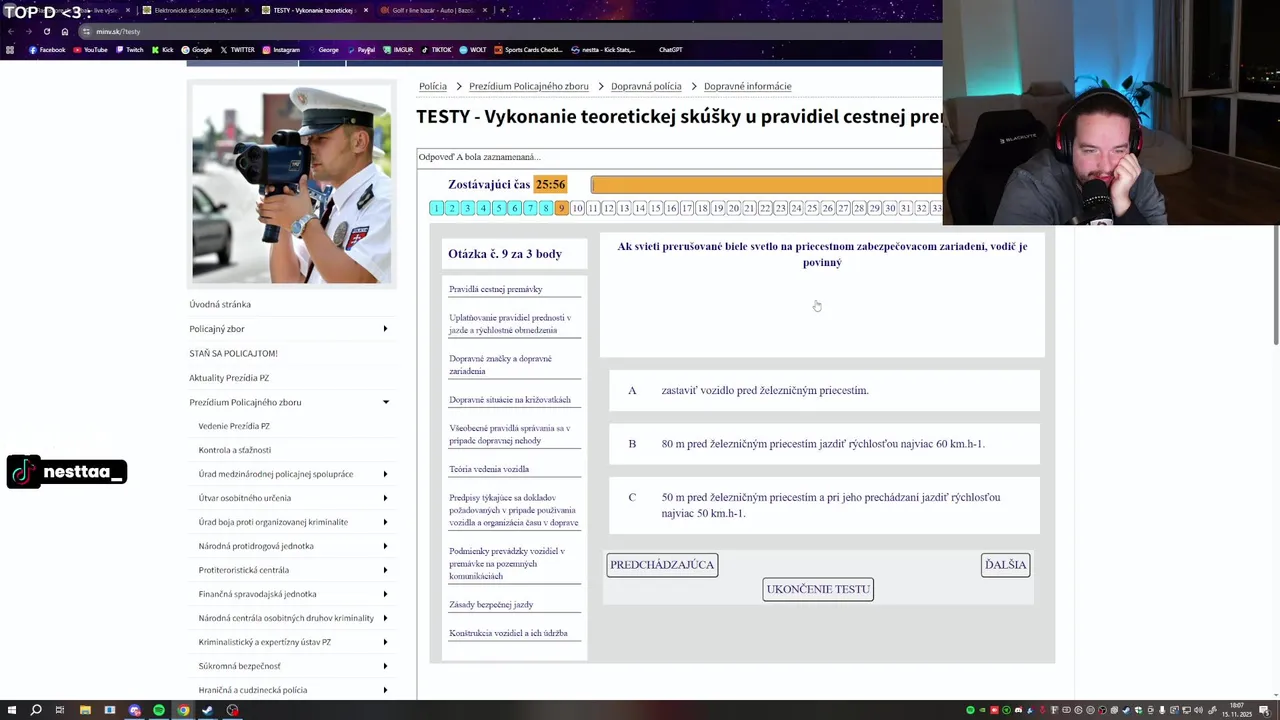Screen dimensions: 1280x720
Task: Click browser back arrow
Action: coord(11,31)
